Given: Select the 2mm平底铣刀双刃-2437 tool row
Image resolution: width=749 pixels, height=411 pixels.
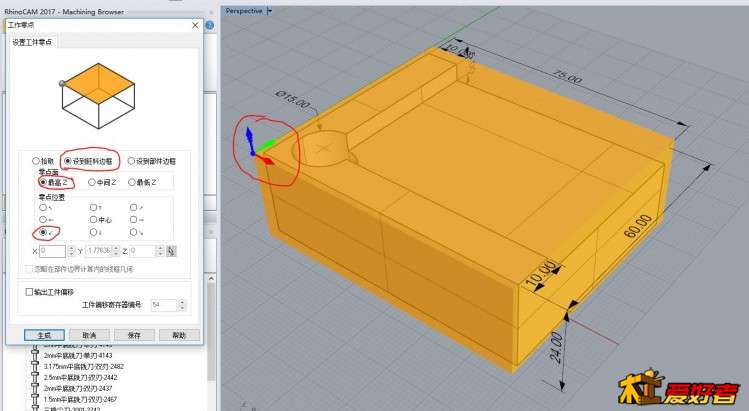Looking at the screenshot, I should (78, 388).
